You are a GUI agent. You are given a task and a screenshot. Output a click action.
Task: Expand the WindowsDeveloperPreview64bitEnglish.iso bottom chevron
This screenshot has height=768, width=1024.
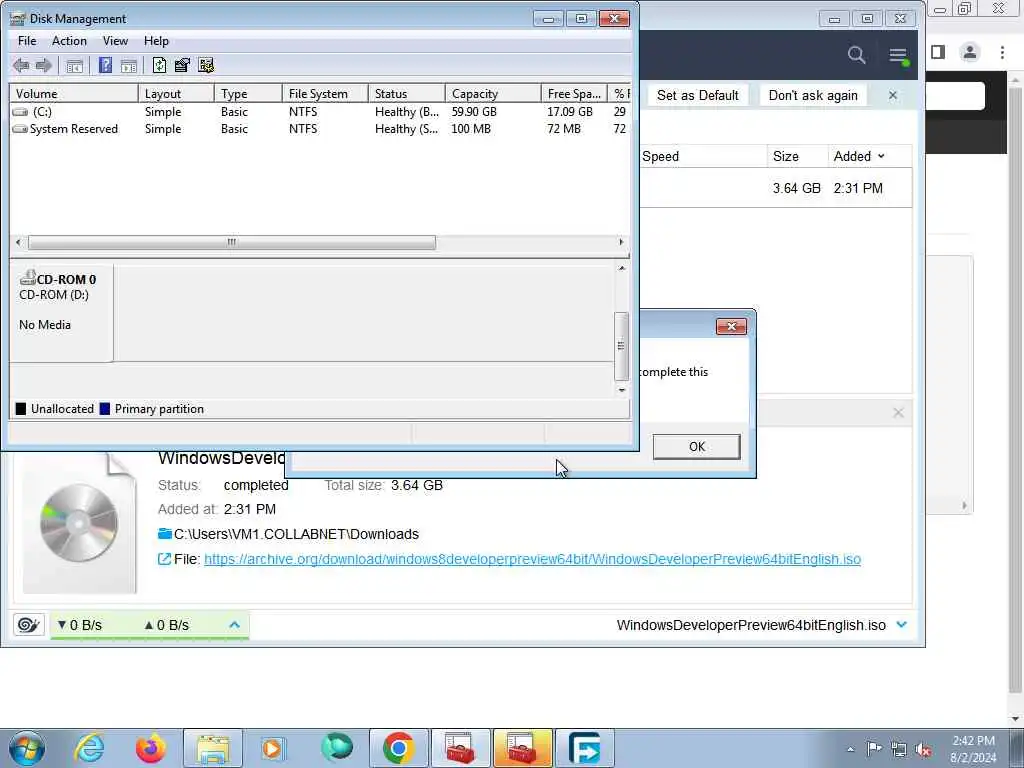[902, 625]
